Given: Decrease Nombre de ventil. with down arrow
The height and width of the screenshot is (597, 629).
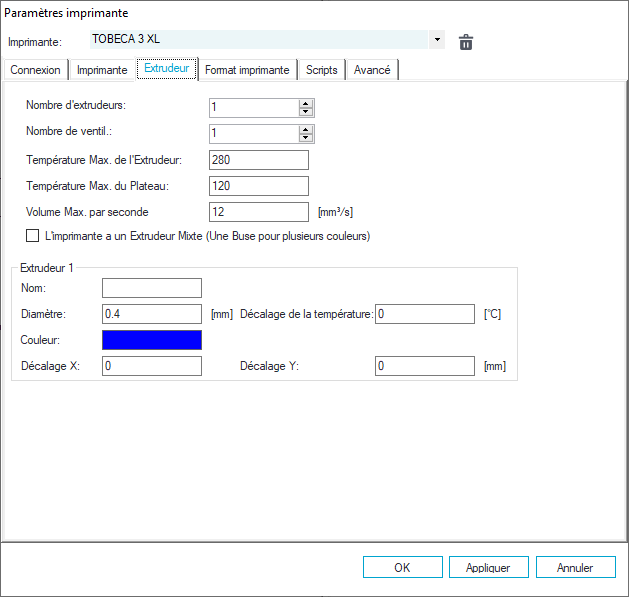Looking at the screenshot, I should tap(306, 138).
